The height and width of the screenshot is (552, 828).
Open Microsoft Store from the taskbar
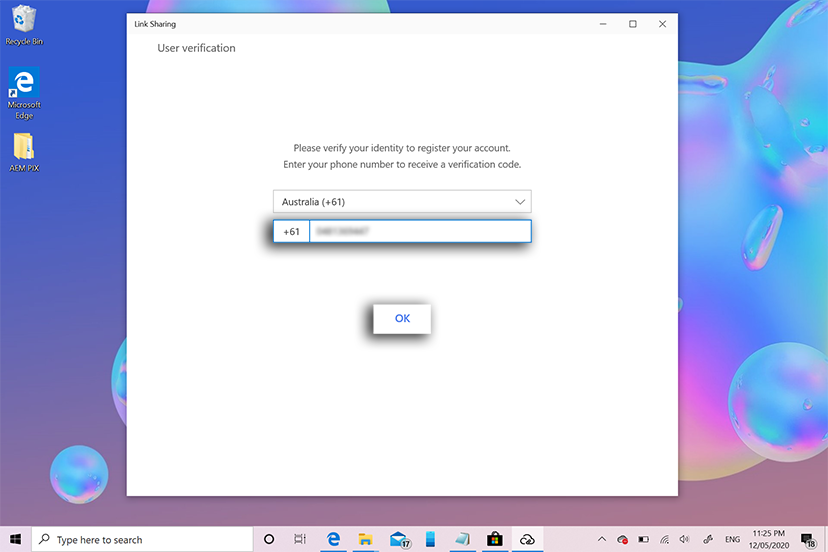point(495,539)
